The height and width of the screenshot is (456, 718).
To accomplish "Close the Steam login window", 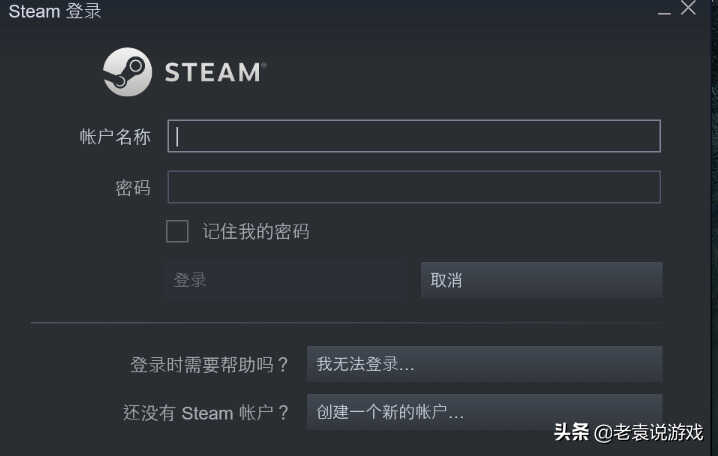I will [688, 9].
